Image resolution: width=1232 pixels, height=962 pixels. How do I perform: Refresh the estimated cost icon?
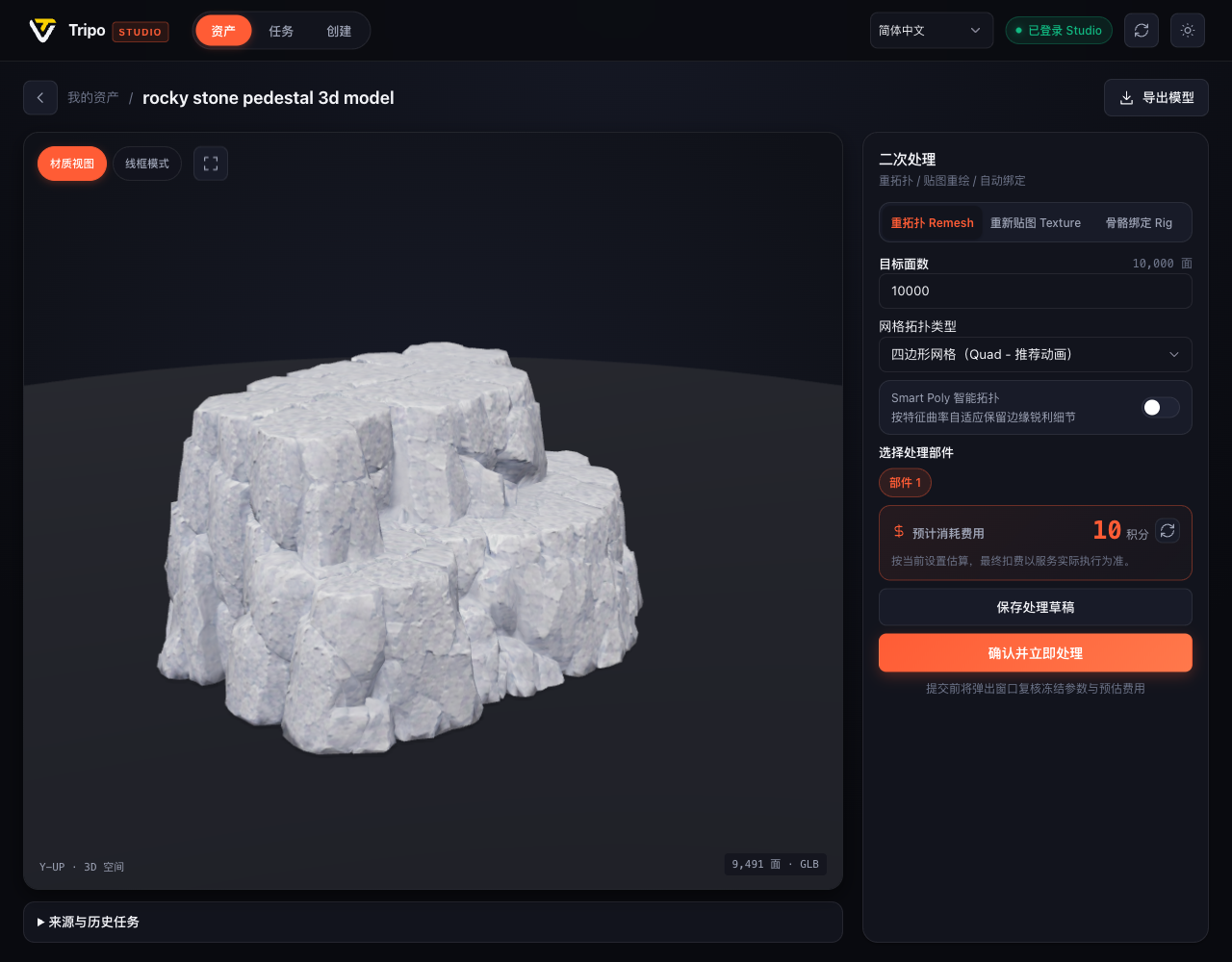[1168, 530]
